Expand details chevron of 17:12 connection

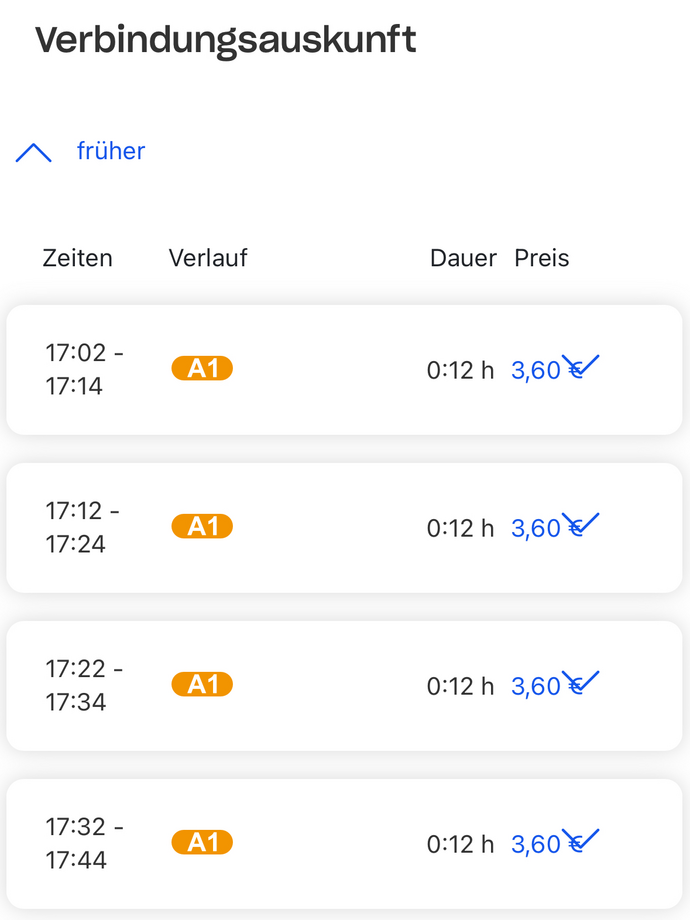point(581,522)
